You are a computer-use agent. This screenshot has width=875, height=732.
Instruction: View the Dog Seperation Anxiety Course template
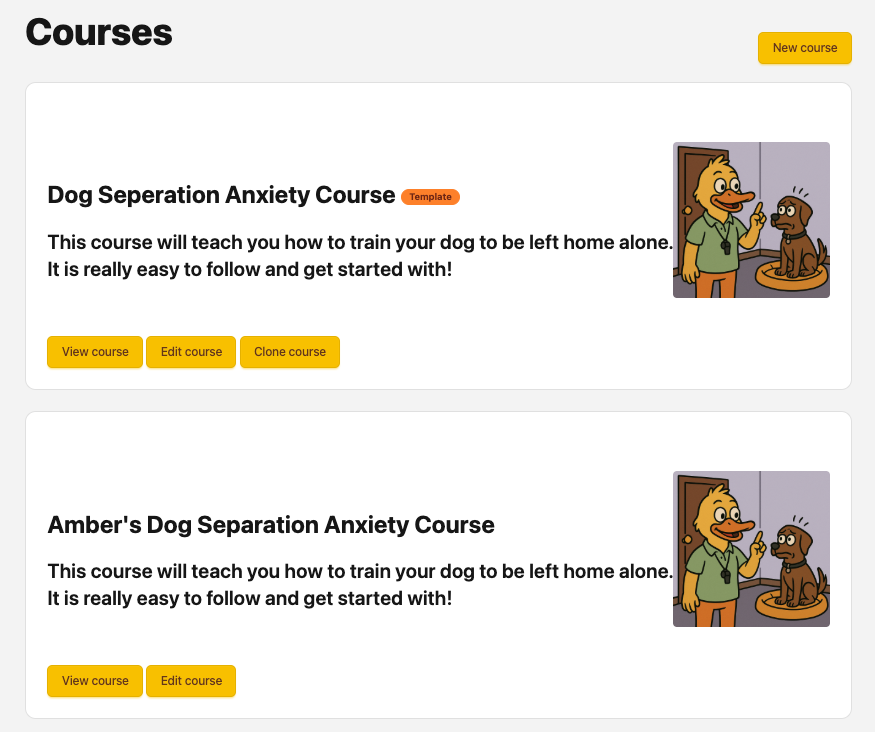95,352
